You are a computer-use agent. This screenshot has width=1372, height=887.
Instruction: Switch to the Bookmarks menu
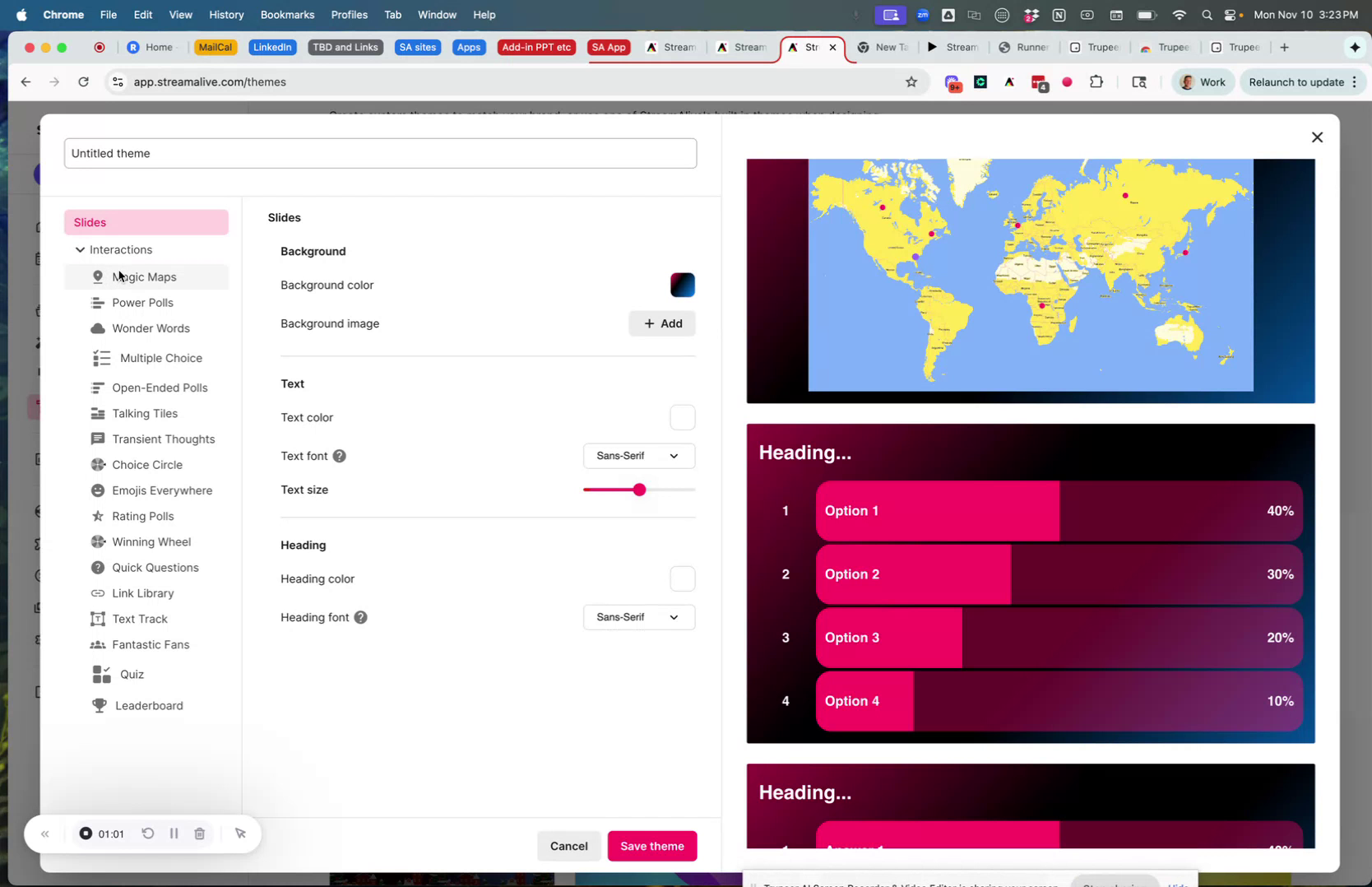(x=286, y=14)
